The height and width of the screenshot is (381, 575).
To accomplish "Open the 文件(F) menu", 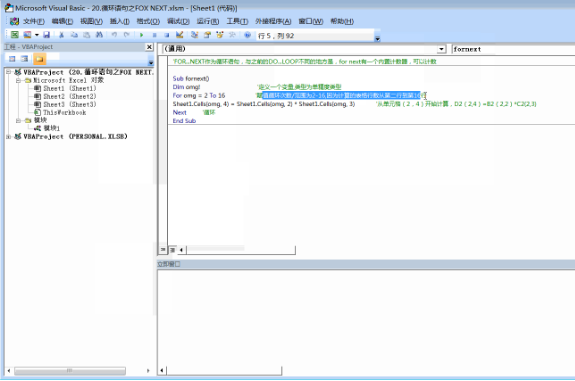I will pos(34,21).
